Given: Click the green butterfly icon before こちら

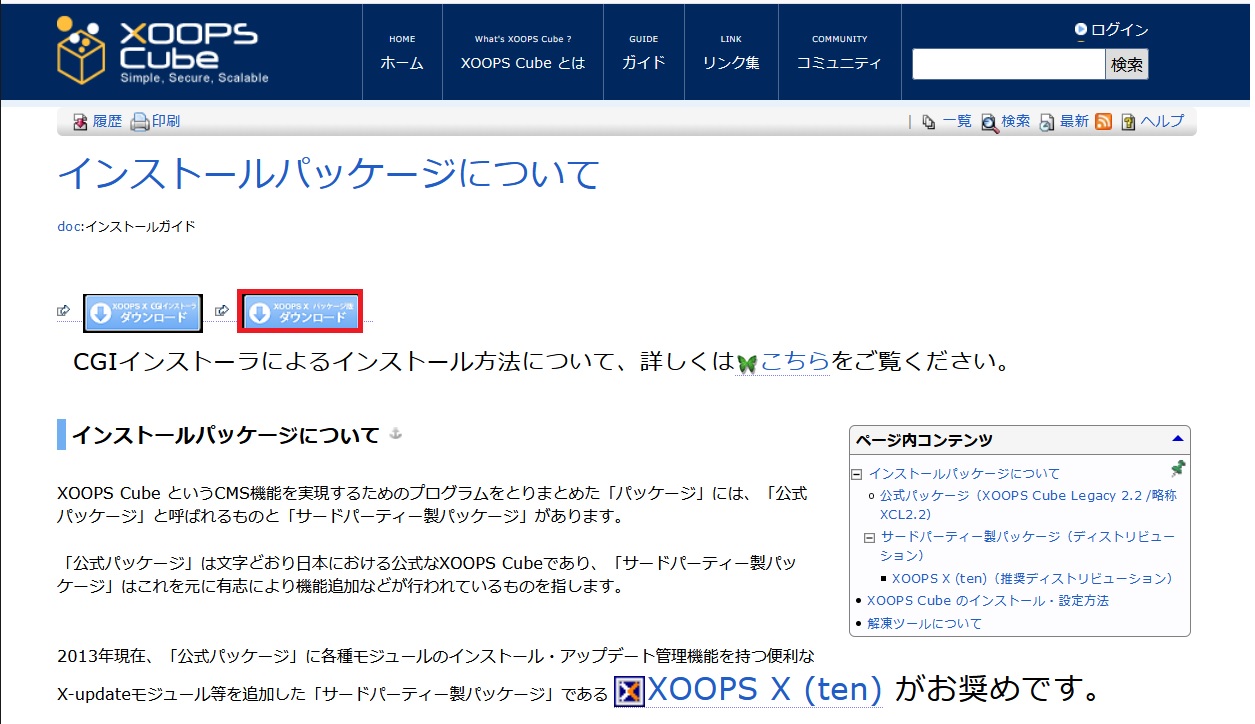Looking at the screenshot, I should 747,363.
